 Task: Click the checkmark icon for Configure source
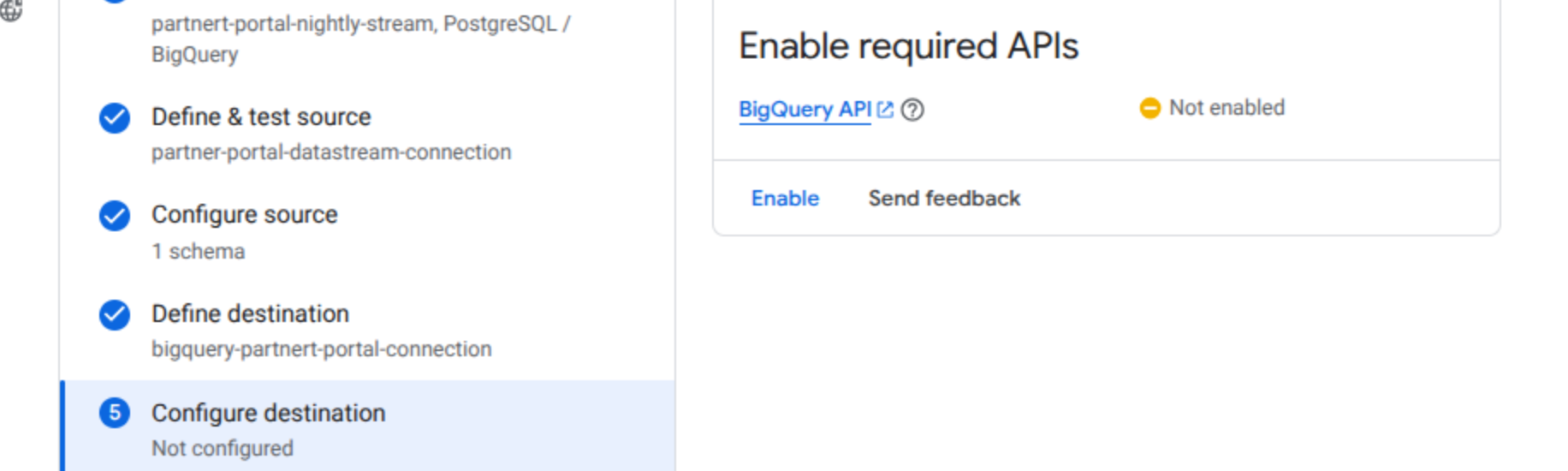tap(115, 215)
